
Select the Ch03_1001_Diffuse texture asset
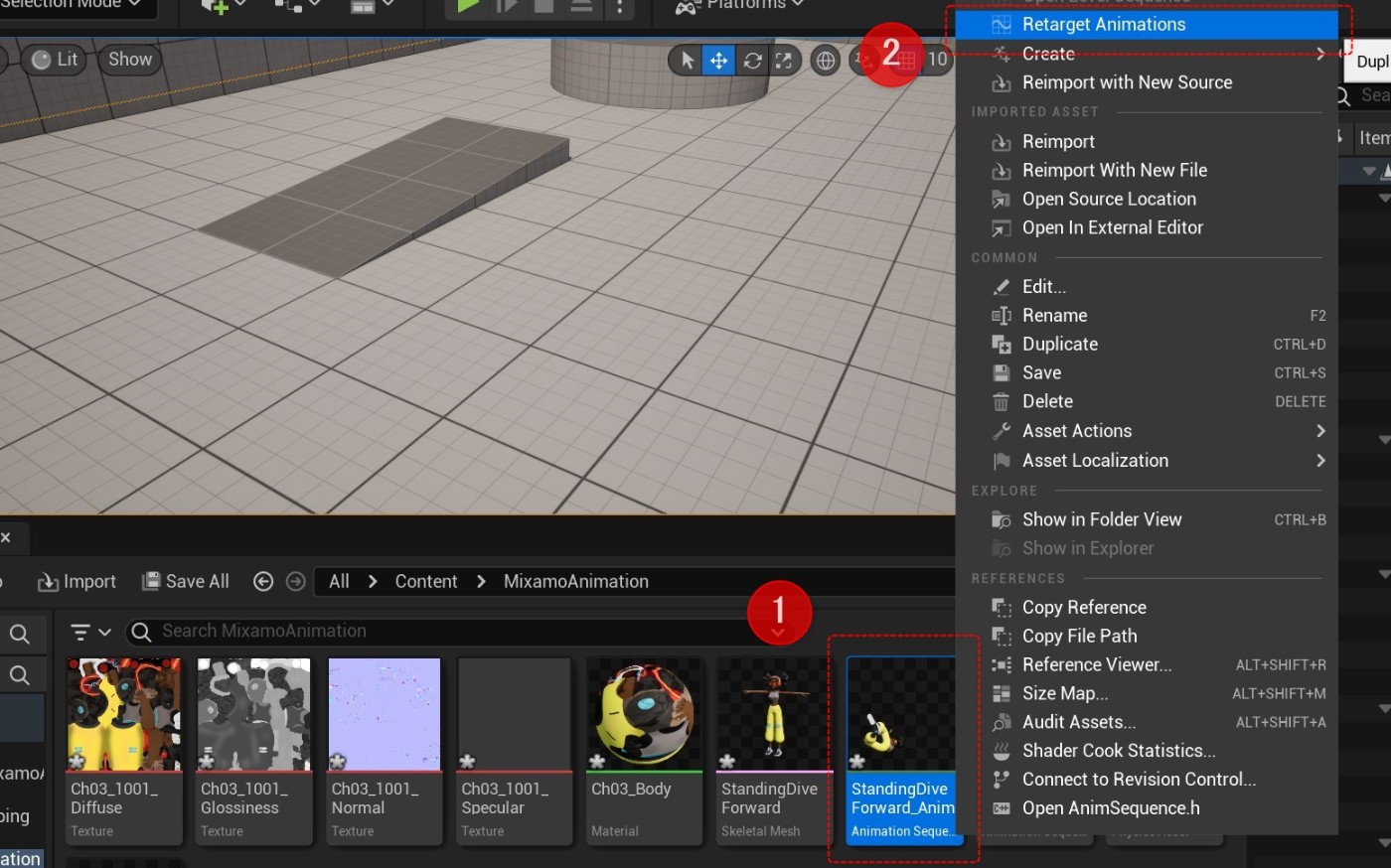[123, 750]
